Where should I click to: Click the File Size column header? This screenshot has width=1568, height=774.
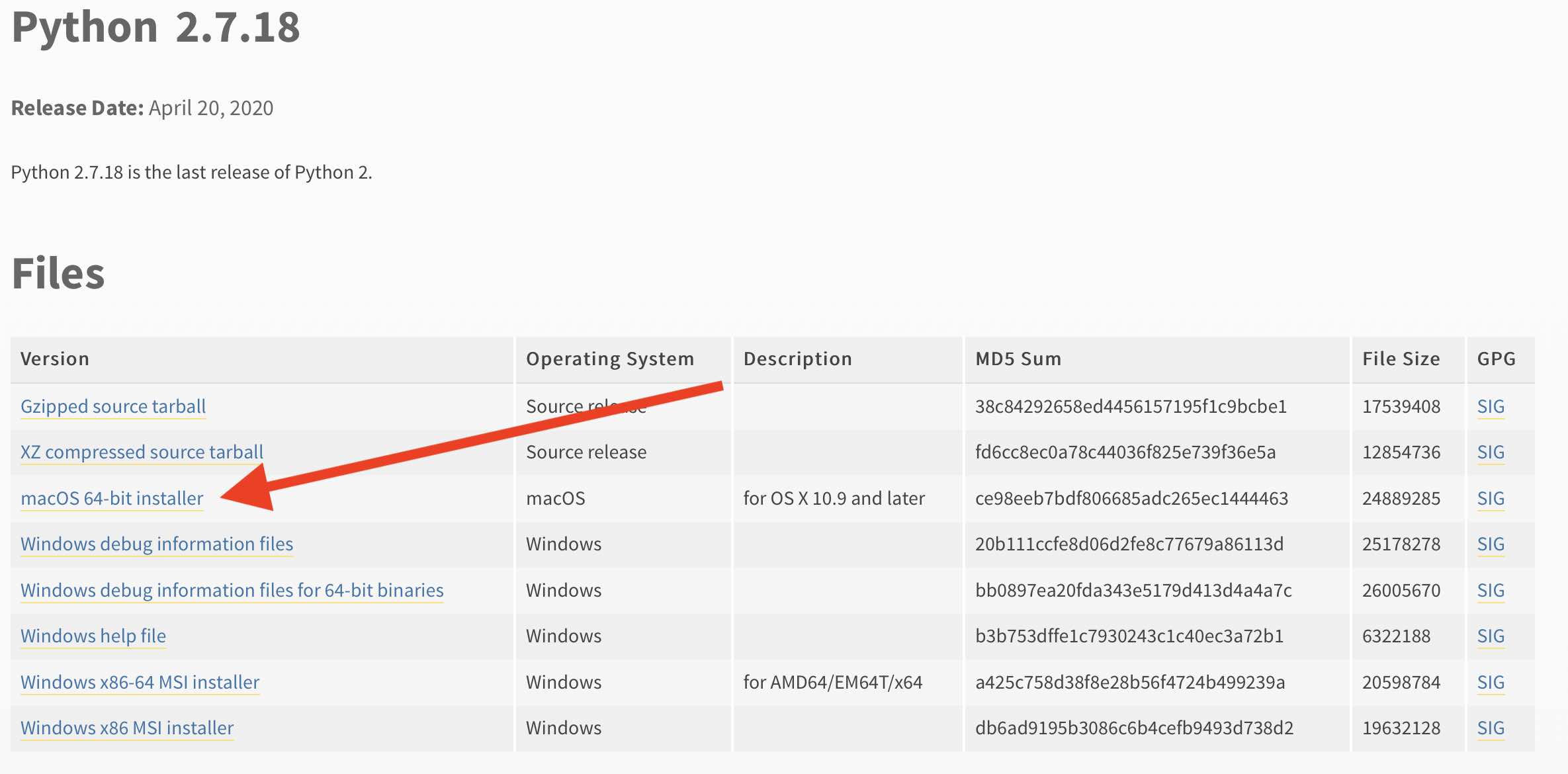[x=1400, y=359]
